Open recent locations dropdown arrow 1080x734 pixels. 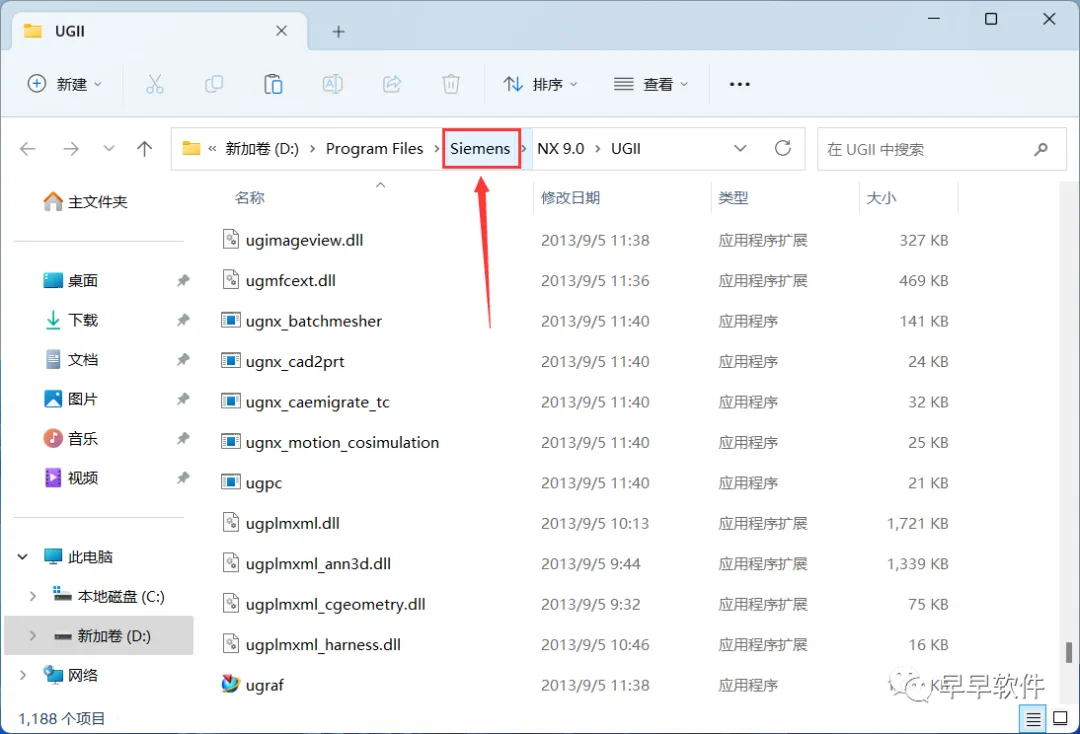(108, 149)
